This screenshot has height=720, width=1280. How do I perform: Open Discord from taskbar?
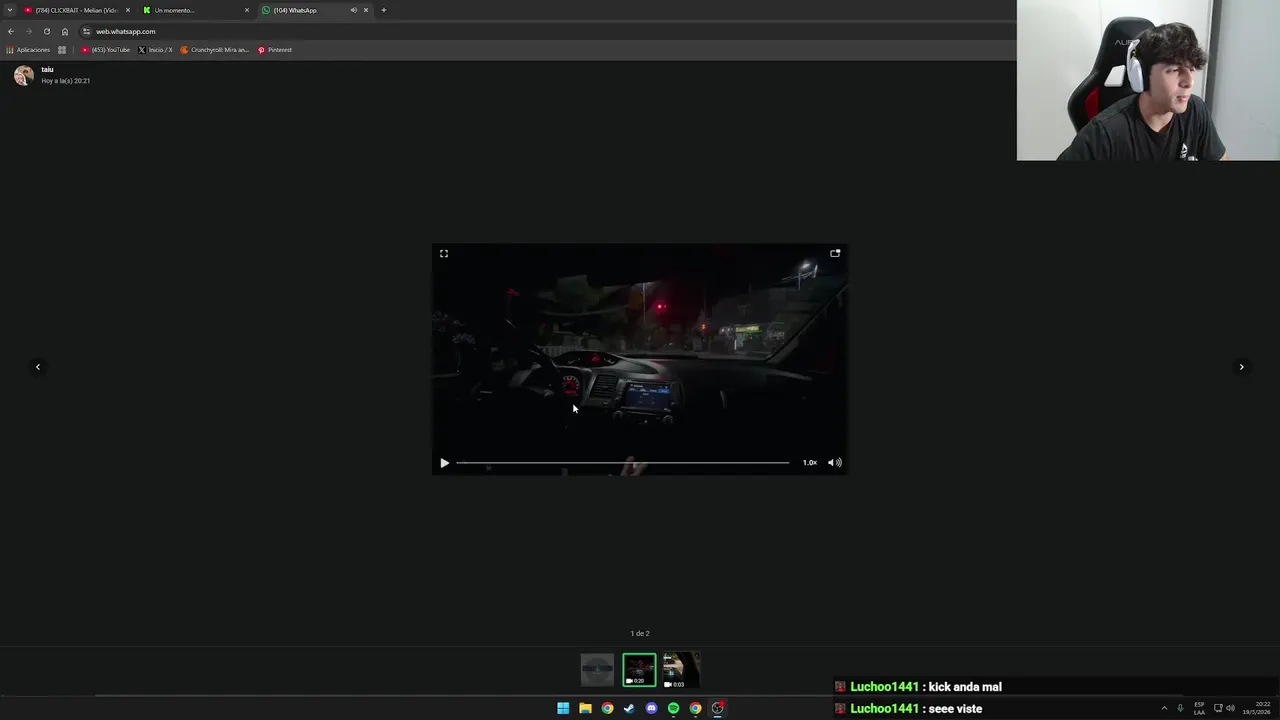click(x=651, y=708)
